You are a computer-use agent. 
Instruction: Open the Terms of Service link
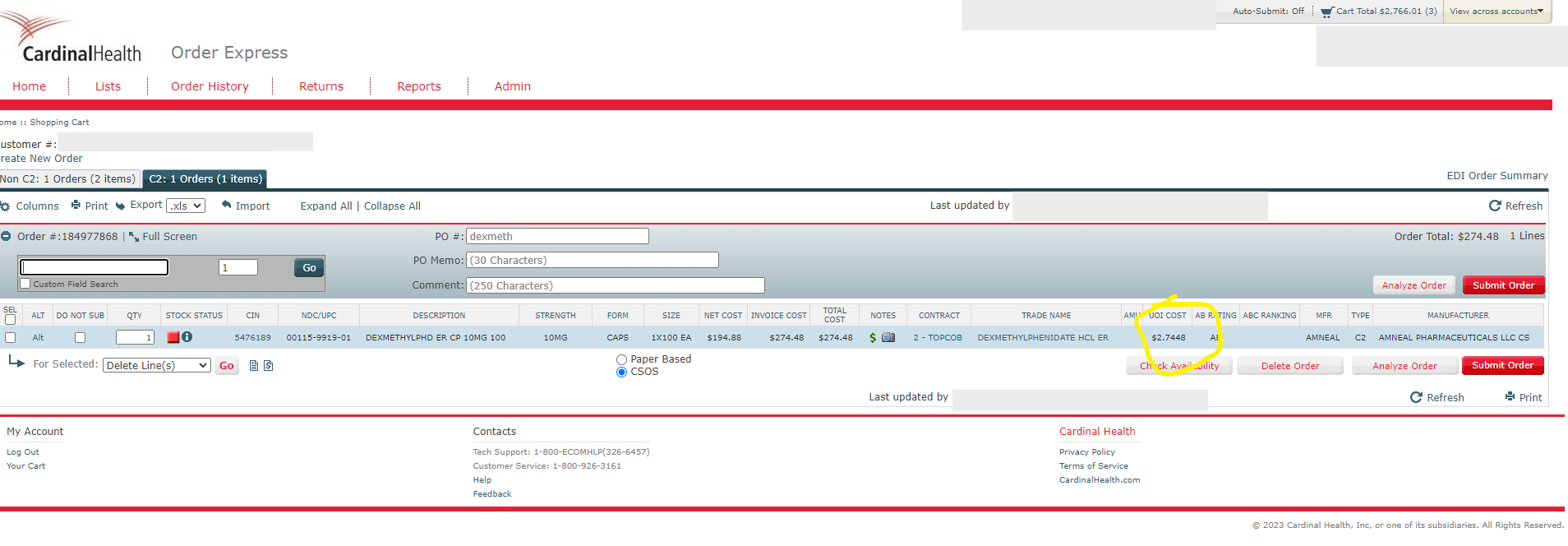tap(1094, 466)
